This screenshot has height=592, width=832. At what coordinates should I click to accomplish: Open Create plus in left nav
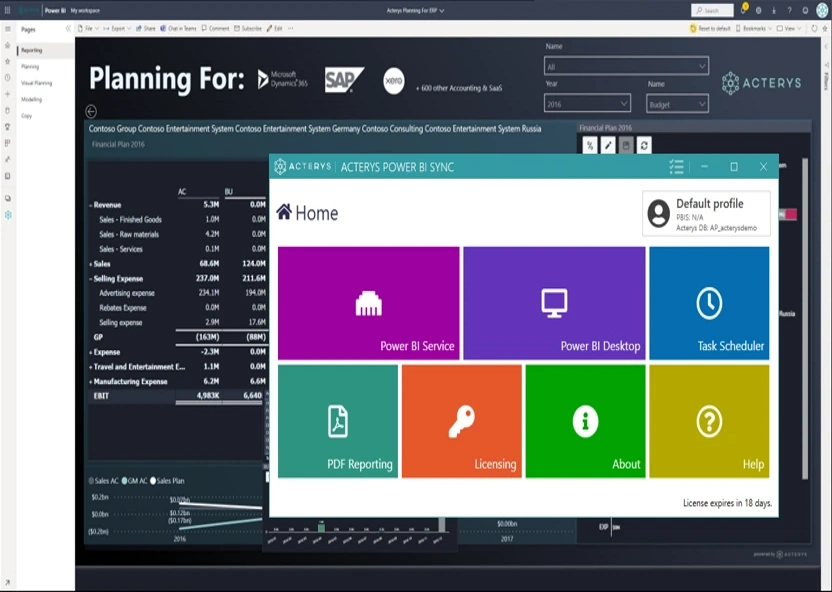pyautogui.click(x=7, y=94)
